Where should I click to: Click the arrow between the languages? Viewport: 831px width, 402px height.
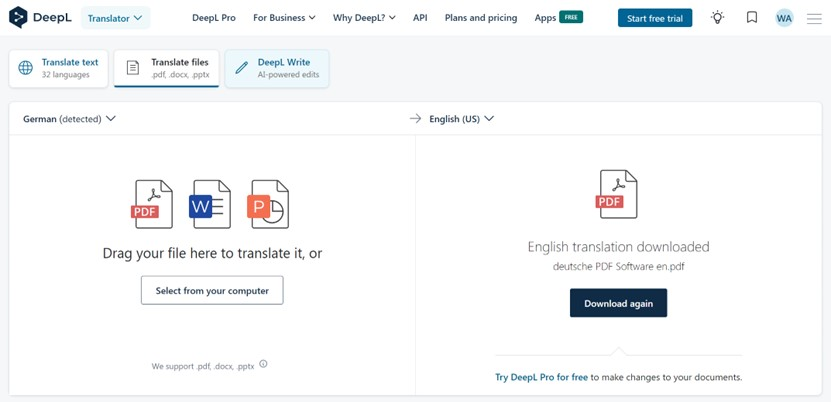tap(416, 119)
